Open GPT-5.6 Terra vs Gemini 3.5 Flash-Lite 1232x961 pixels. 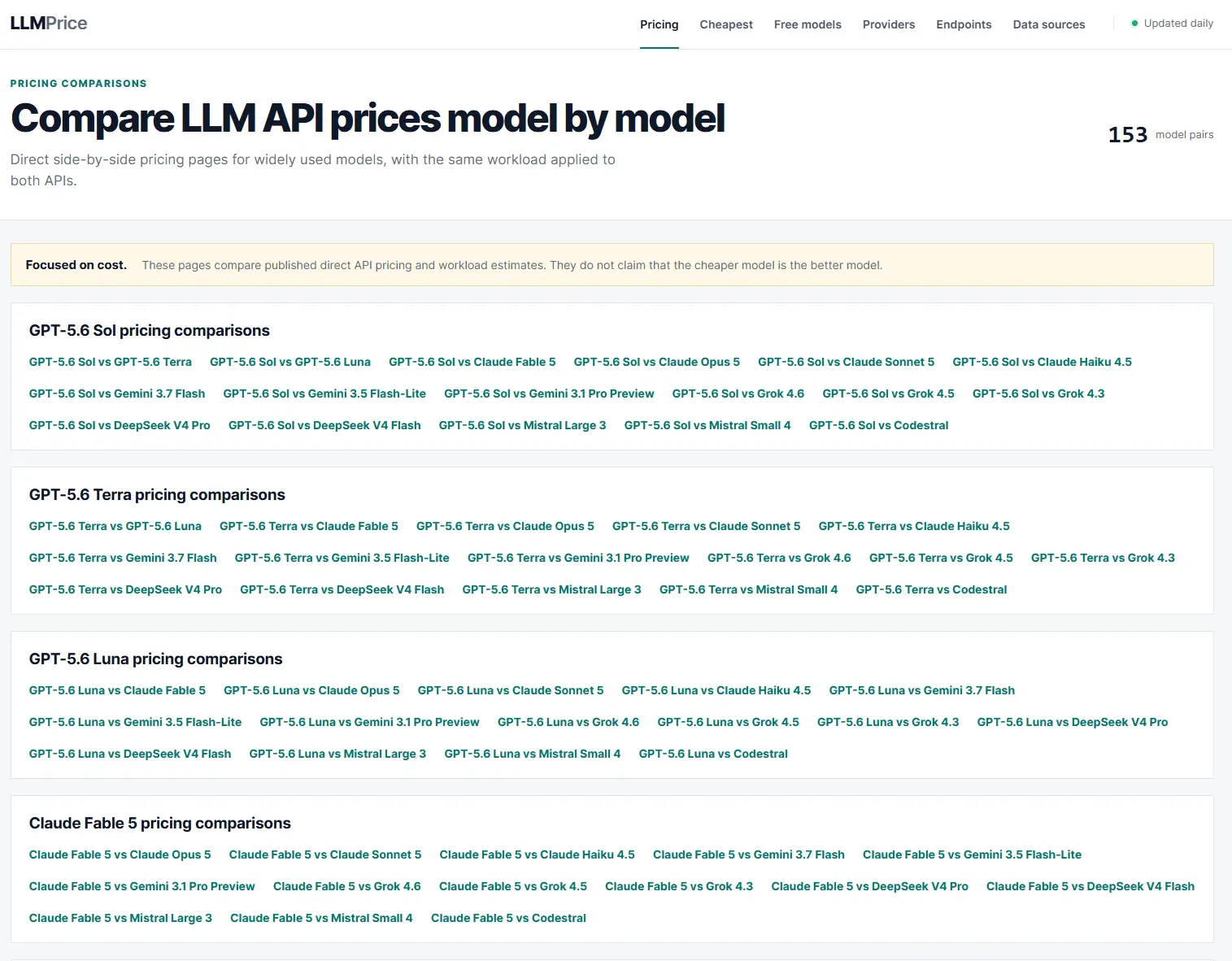click(342, 558)
